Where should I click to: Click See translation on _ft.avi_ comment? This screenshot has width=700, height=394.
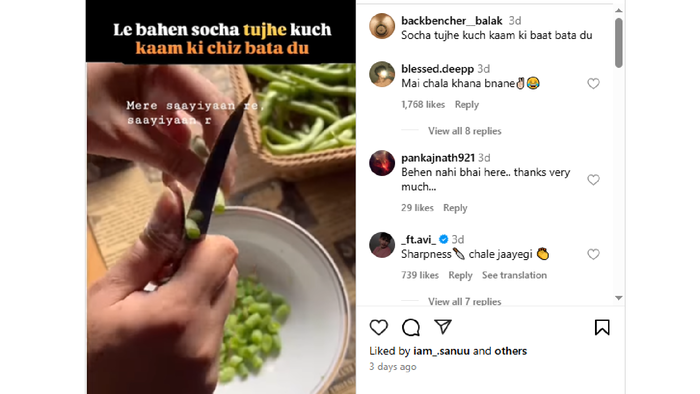point(514,275)
